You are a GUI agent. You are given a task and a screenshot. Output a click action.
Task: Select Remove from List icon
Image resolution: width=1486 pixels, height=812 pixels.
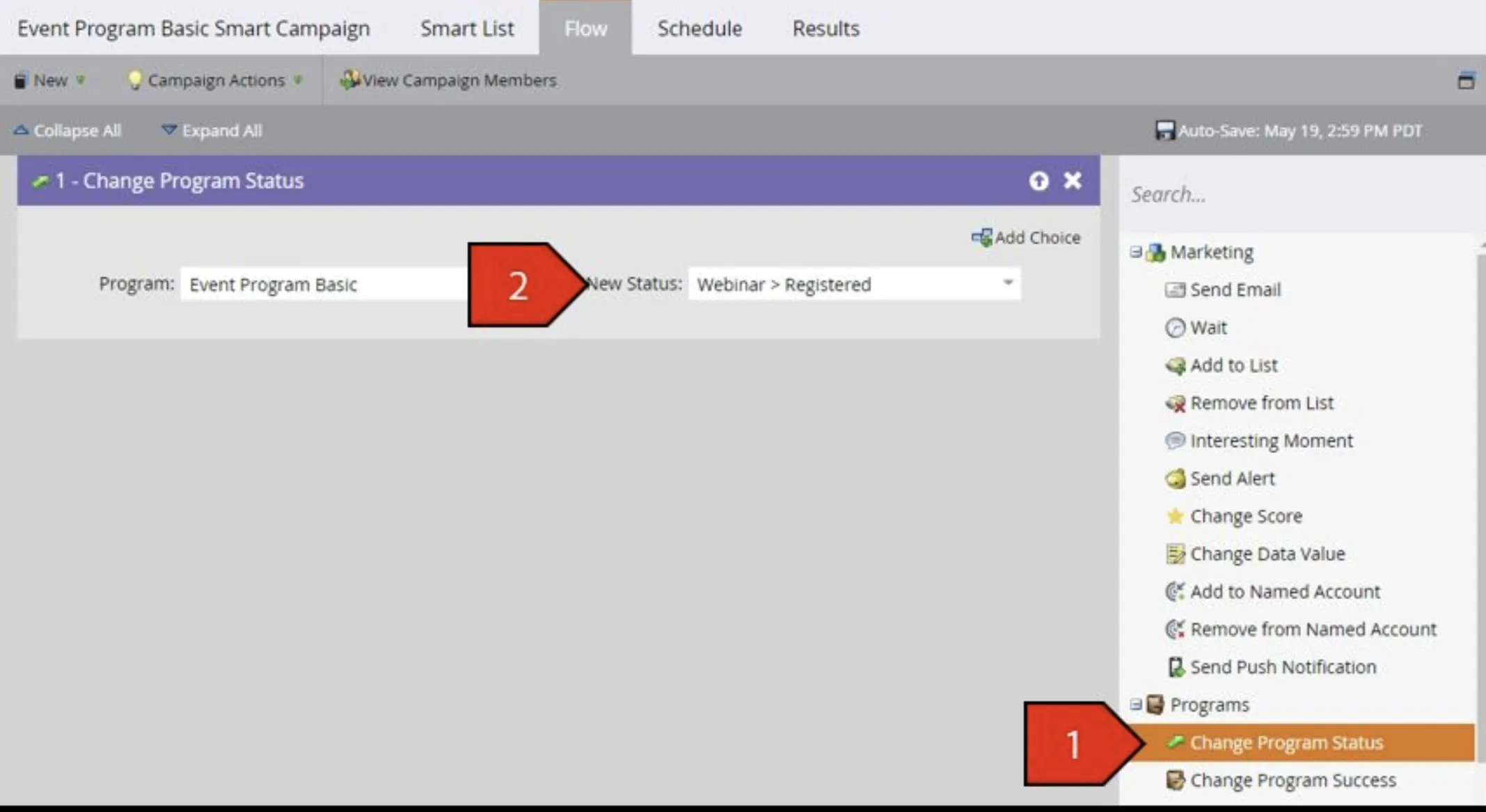pos(1175,403)
